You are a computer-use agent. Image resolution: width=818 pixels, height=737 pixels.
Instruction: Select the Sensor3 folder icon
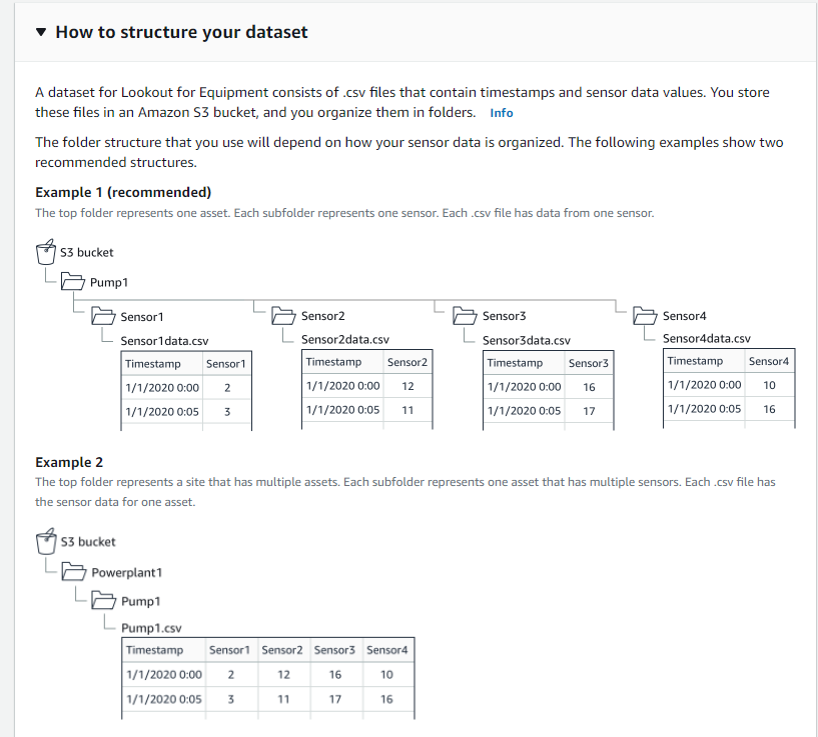[x=464, y=316]
